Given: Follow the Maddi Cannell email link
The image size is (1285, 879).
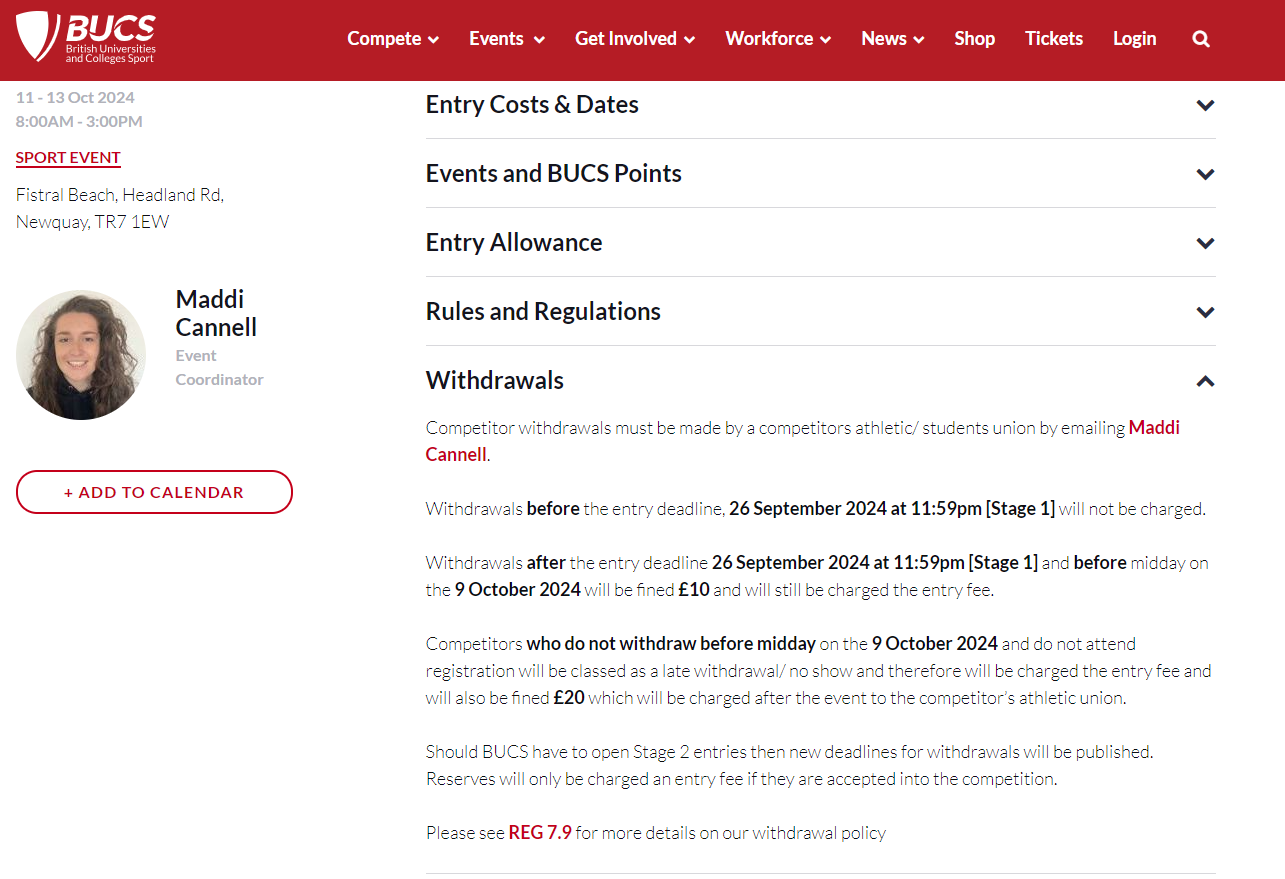Looking at the screenshot, I should click(x=803, y=441).
